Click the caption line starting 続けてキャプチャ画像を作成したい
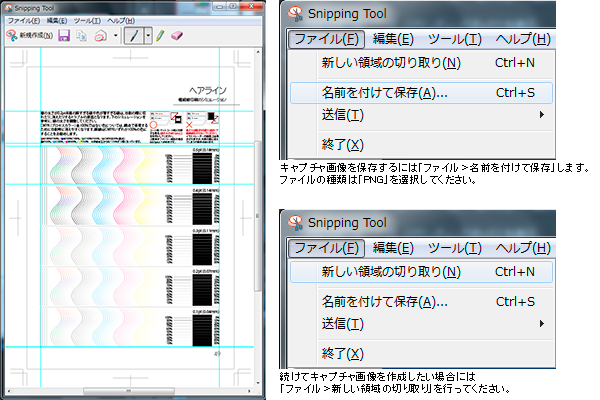The height and width of the screenshot is (400, 600). click(378, 376)
